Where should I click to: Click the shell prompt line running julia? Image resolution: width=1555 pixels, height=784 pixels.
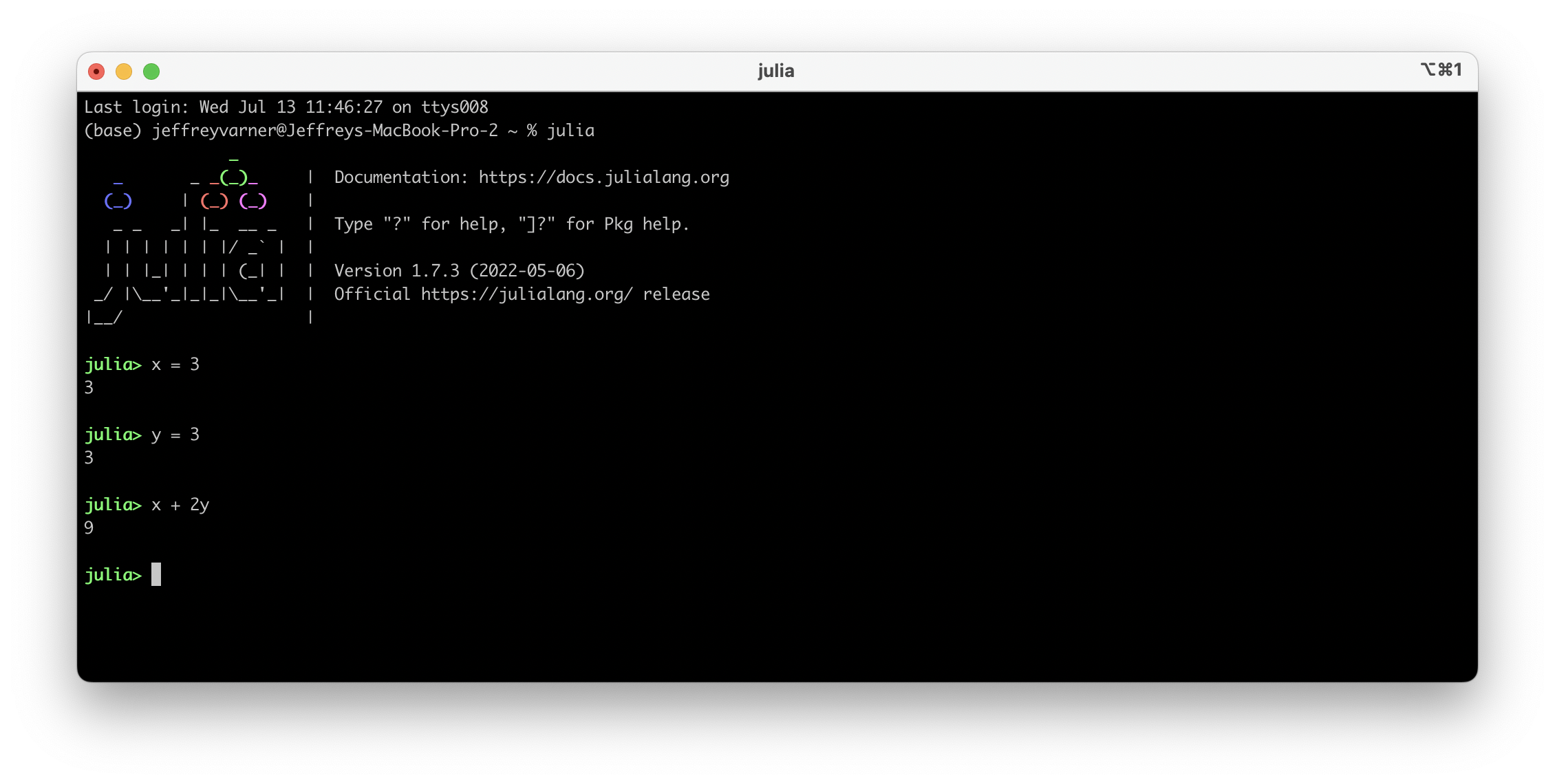[x=339, y=131]
